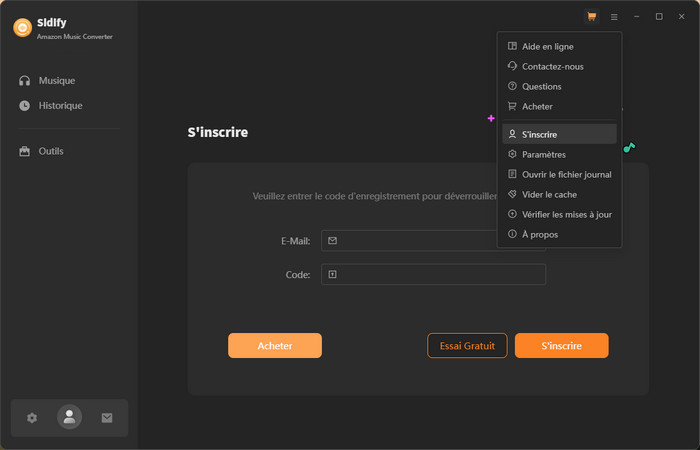Click Vider le cache menu item

tap(549, 194)
